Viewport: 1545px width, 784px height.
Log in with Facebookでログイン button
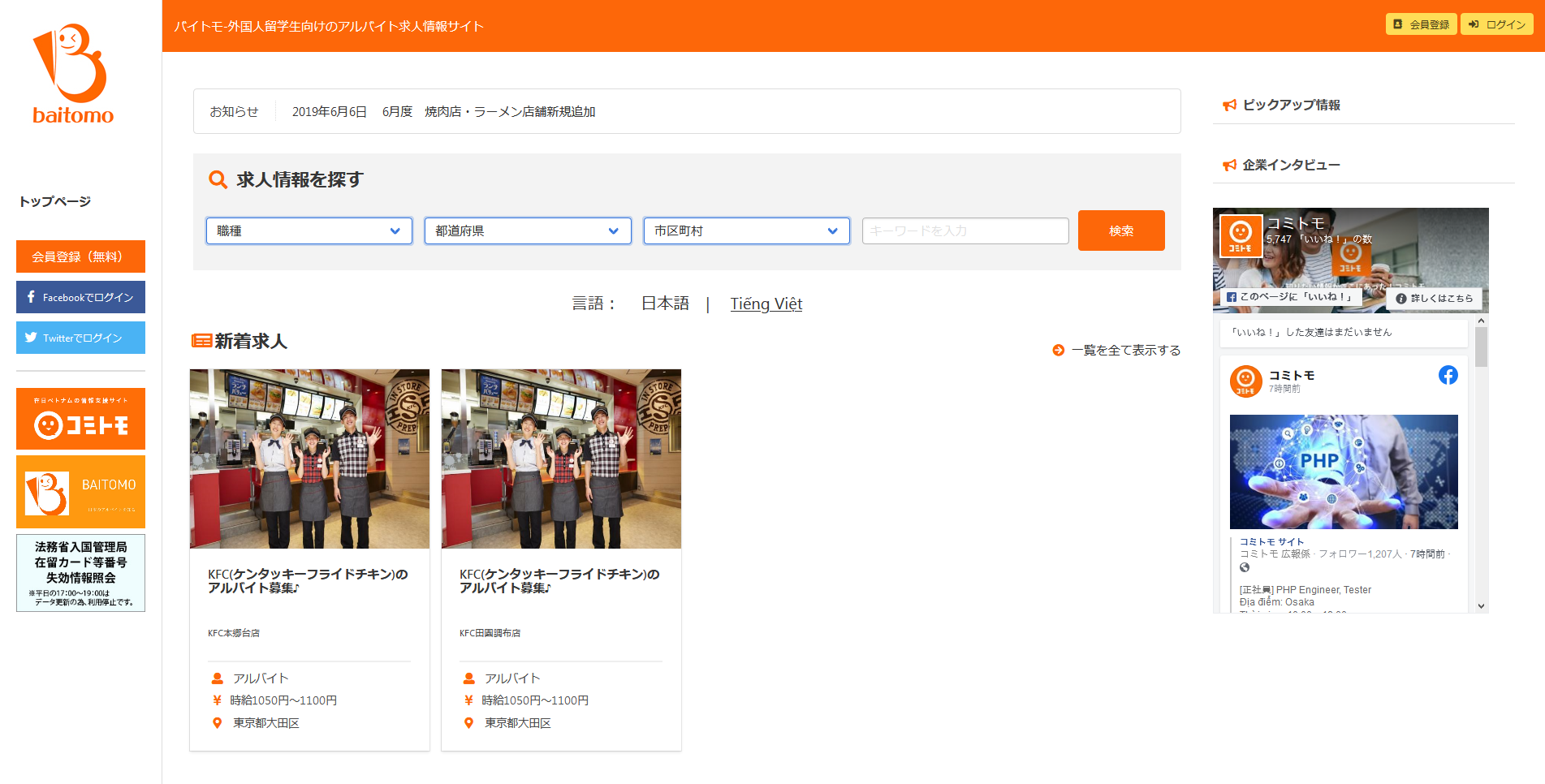point(80,297)
